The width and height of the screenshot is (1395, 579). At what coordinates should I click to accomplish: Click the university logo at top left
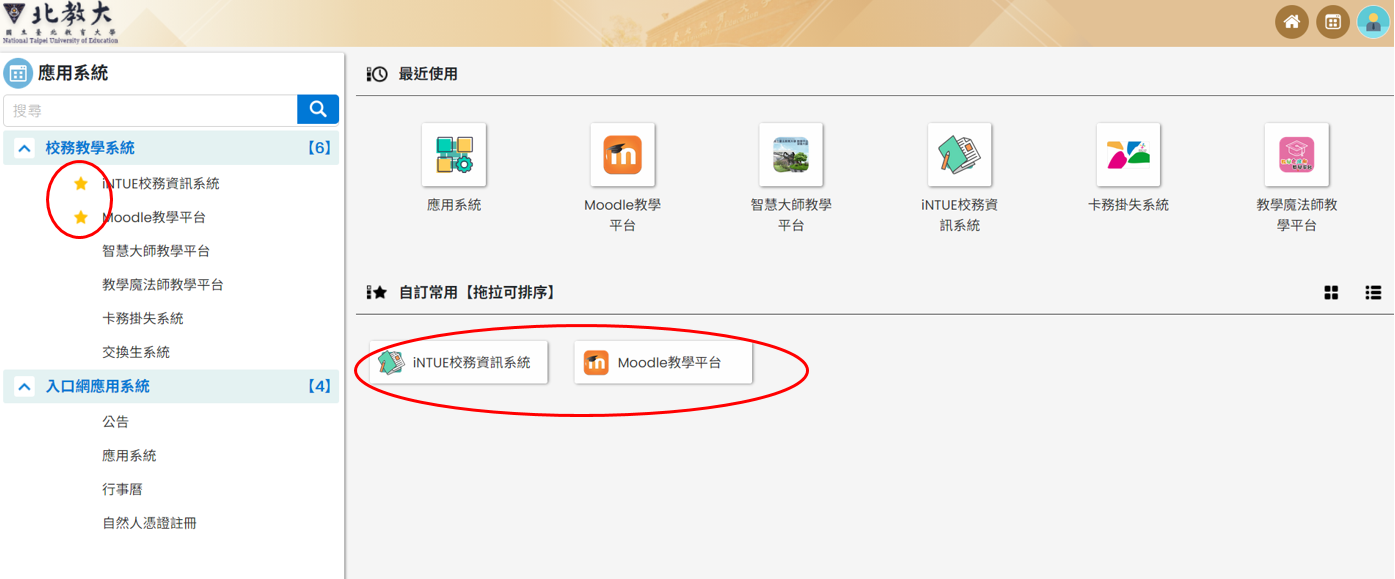pyautogui.click(x=60, y=23)
